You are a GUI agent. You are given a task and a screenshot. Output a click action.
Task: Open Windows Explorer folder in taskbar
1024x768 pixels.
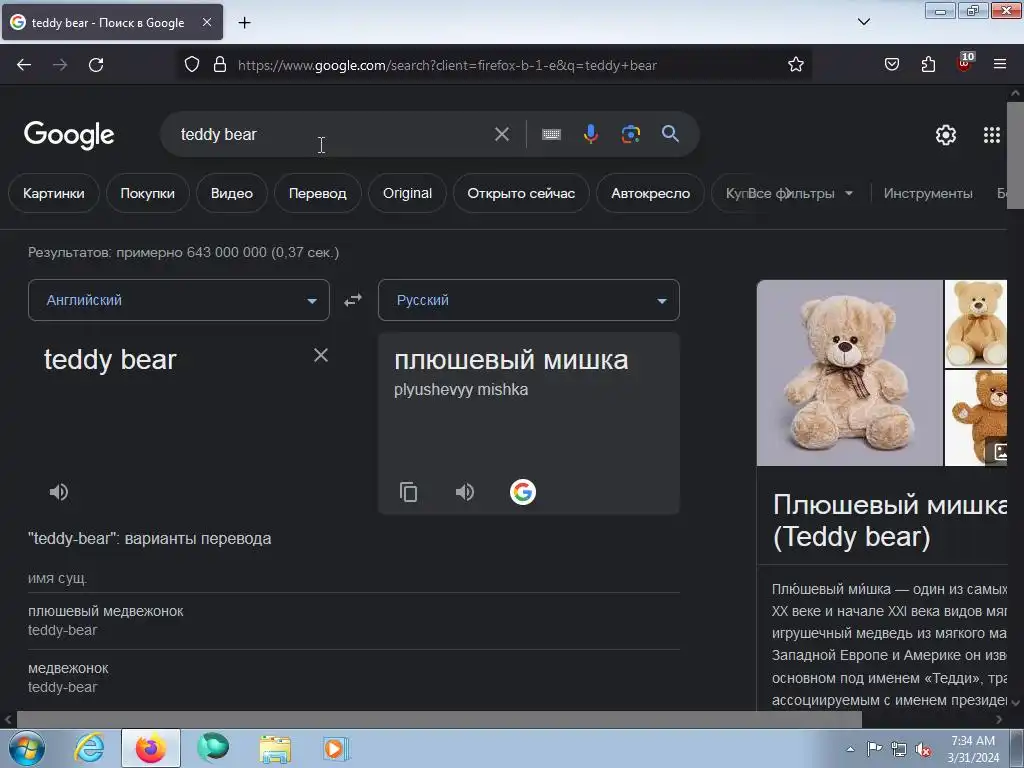pos(275,748)
